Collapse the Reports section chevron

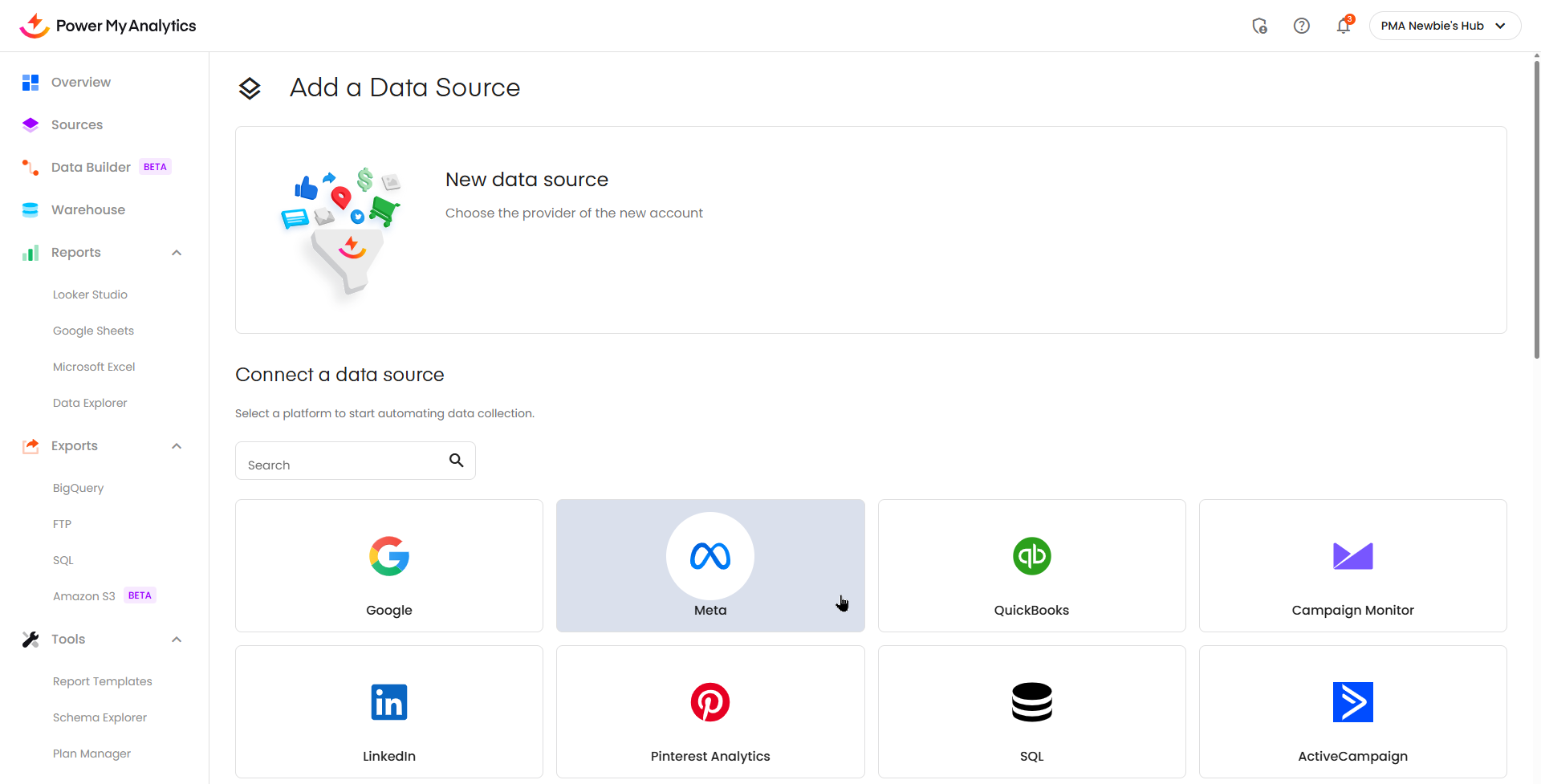(177, 253)
